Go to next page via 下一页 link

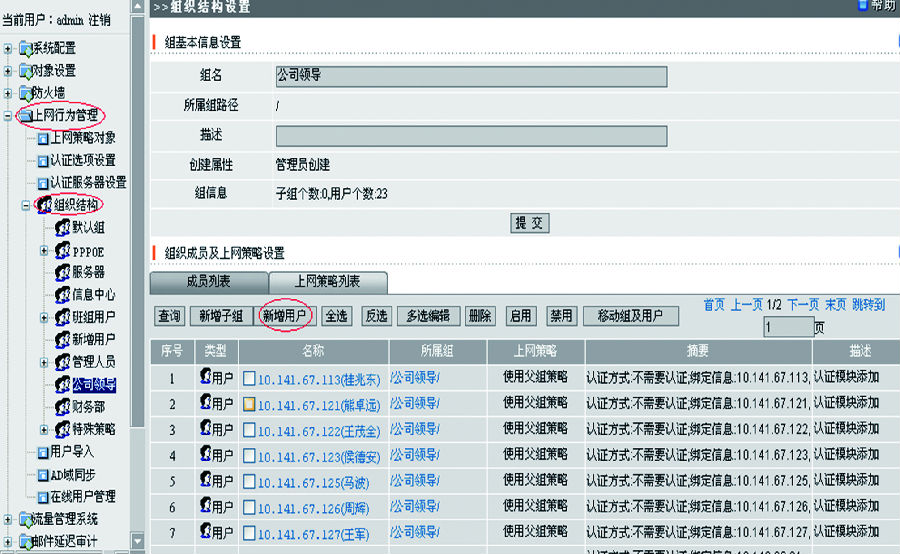[802, 305]
